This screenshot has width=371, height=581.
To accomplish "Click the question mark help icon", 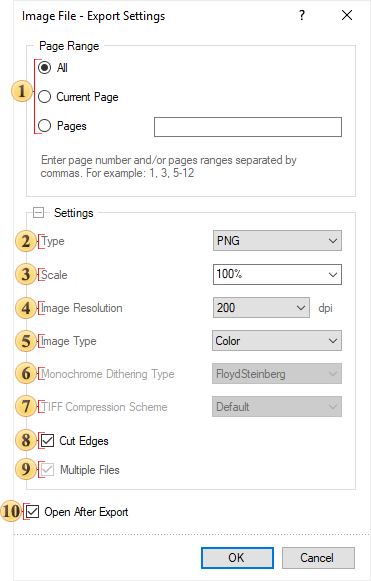I will point(302,15).
